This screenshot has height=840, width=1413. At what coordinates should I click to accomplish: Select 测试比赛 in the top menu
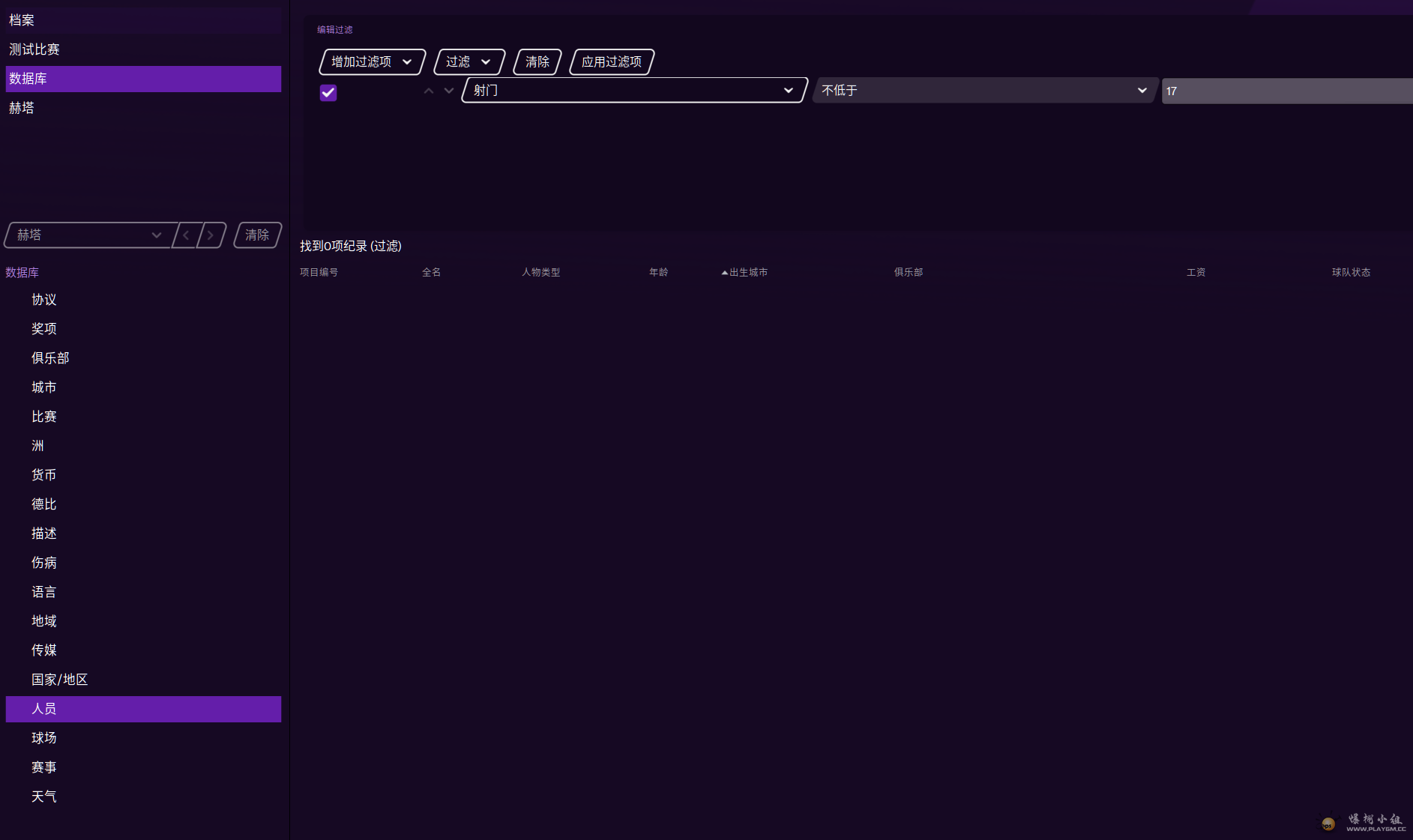tap(34, 49)
